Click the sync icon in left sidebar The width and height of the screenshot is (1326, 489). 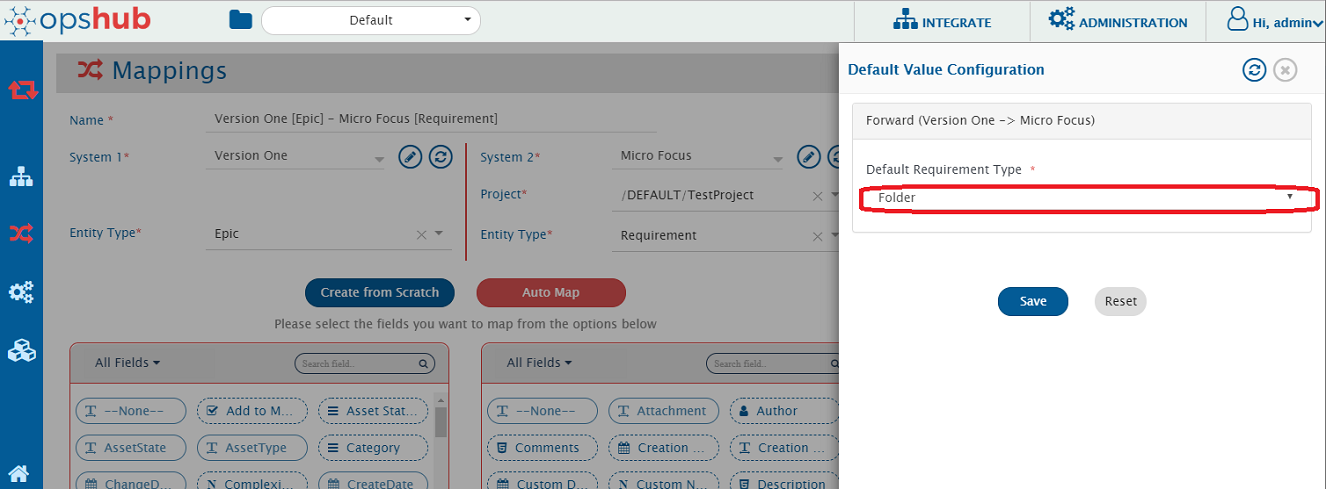[23, 90]
